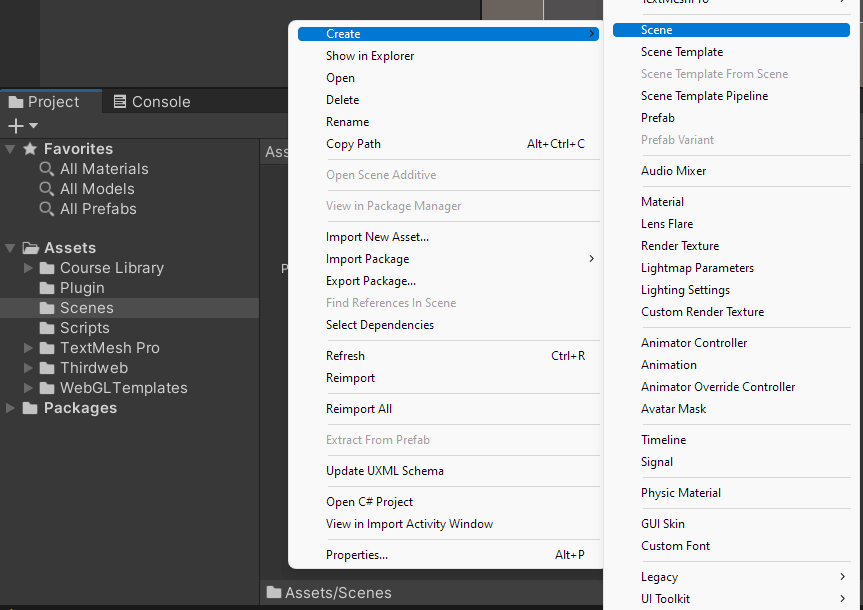The image size is (863, 610).
Task: Expand the TextMesh Pro folder arrow
Action: coord(28,348)
